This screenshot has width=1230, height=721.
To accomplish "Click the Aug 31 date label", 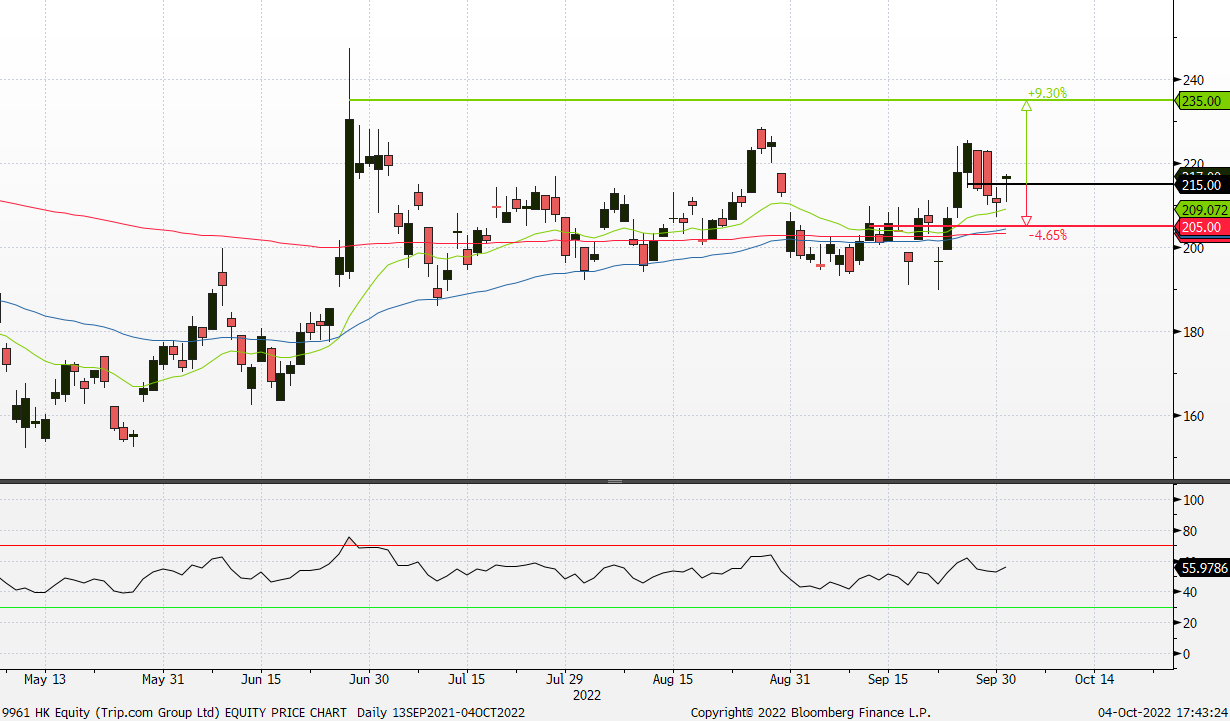I will tap(790, 680).
